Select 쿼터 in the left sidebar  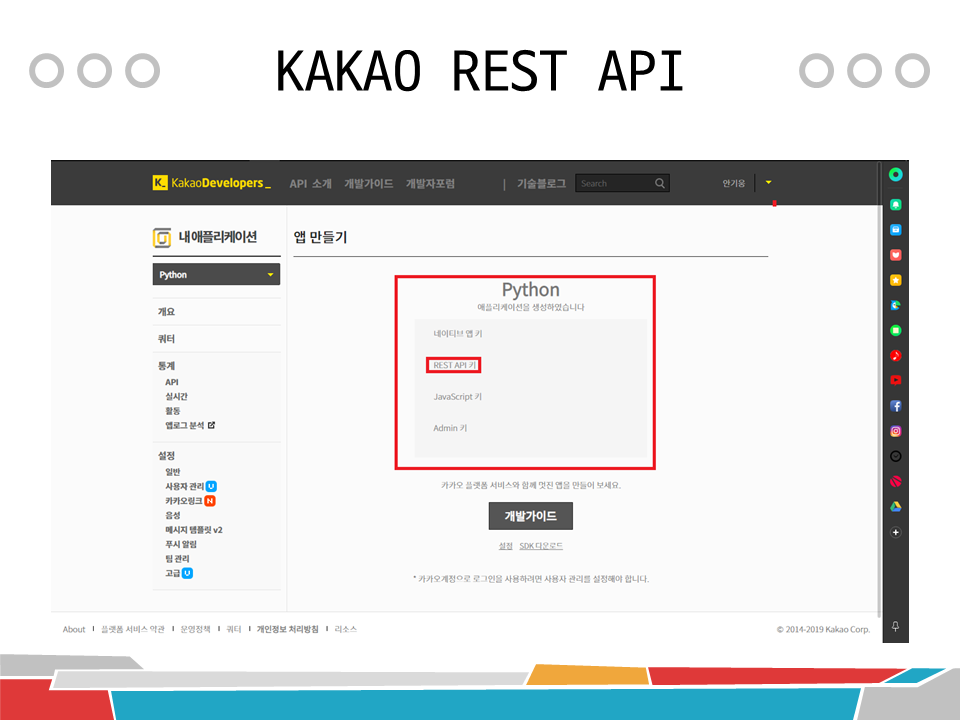click(x=167, y=339)
